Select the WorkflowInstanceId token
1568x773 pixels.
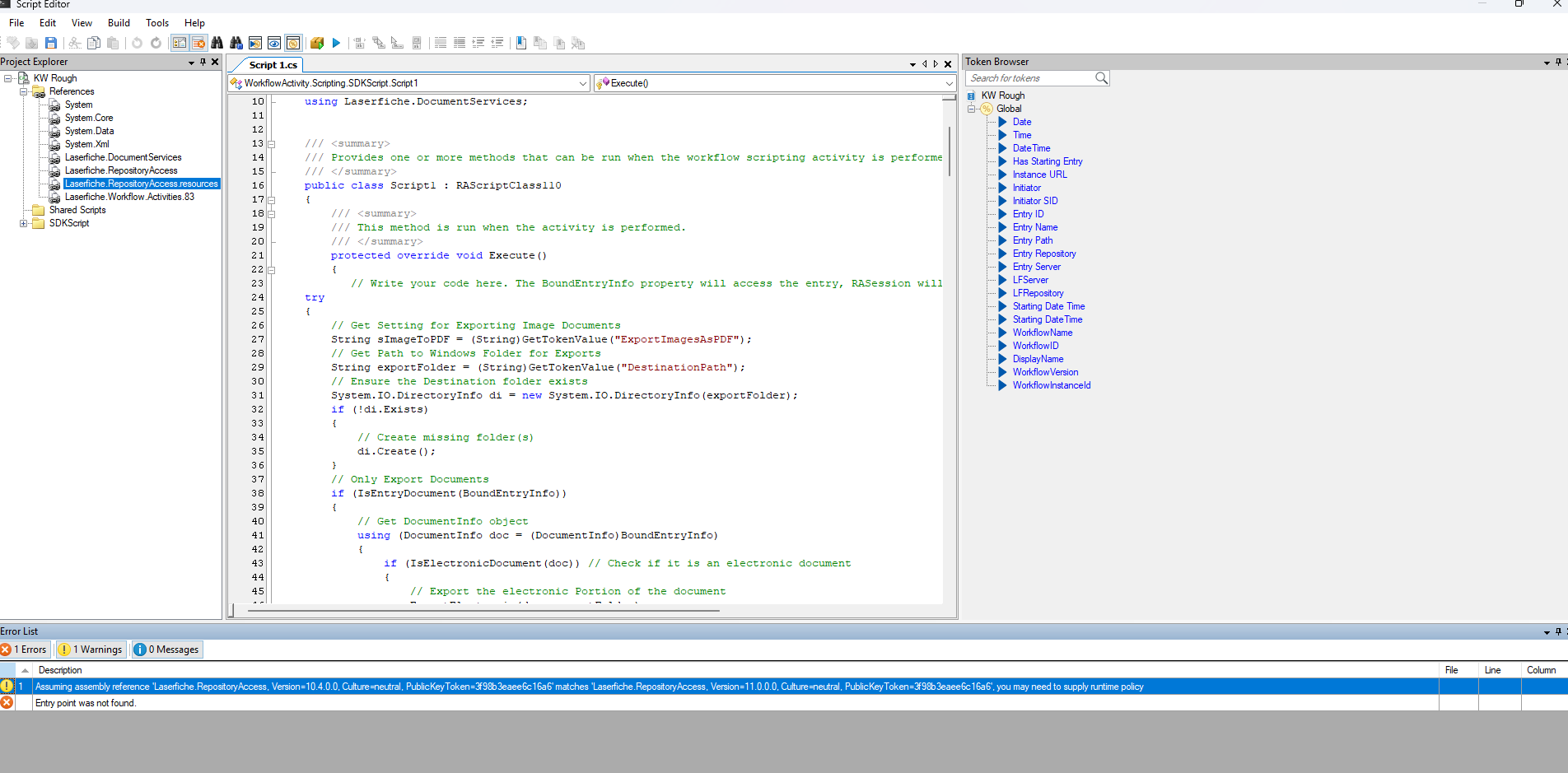tap(1051, 385)
